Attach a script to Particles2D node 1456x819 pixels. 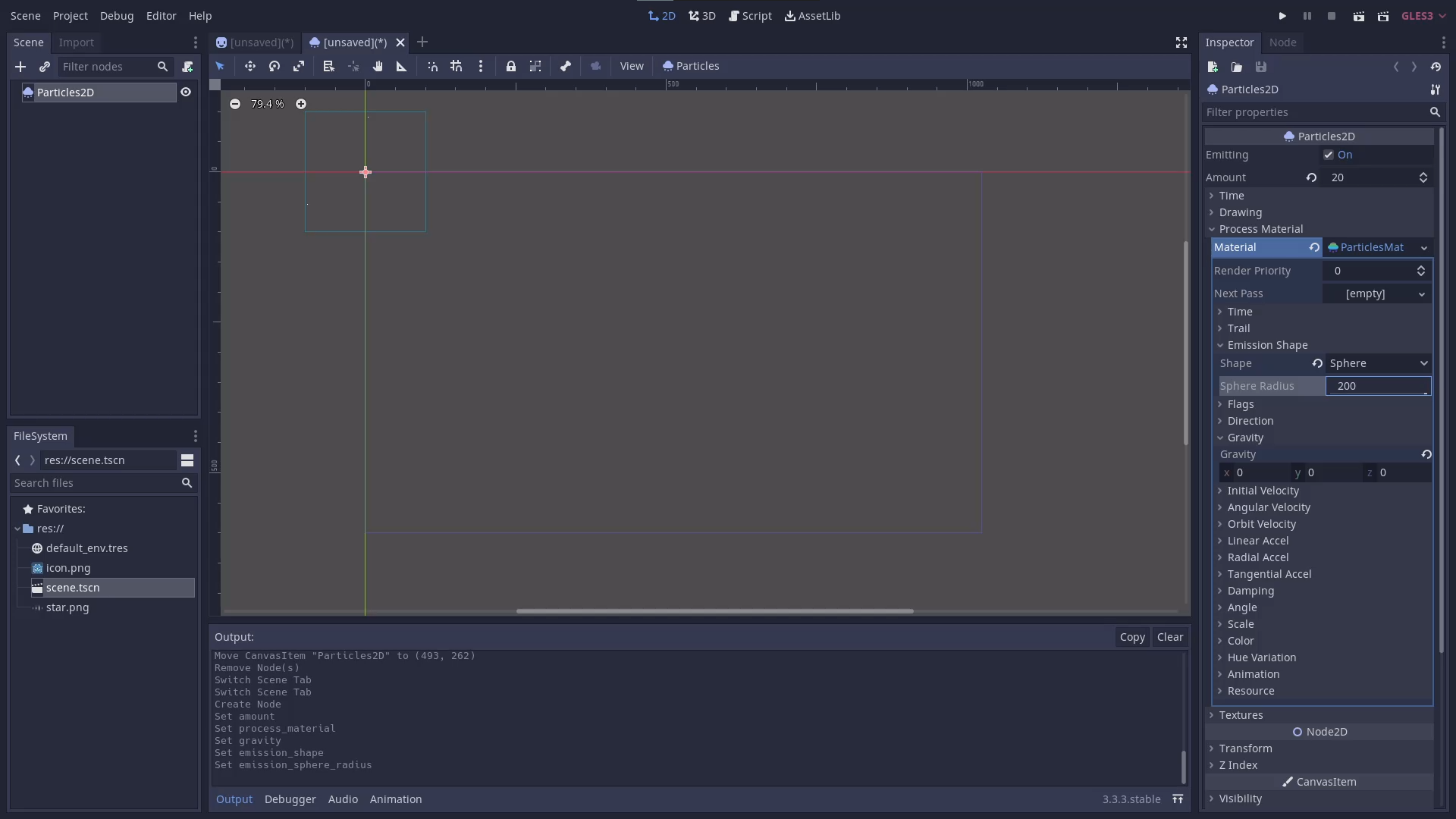187,67
